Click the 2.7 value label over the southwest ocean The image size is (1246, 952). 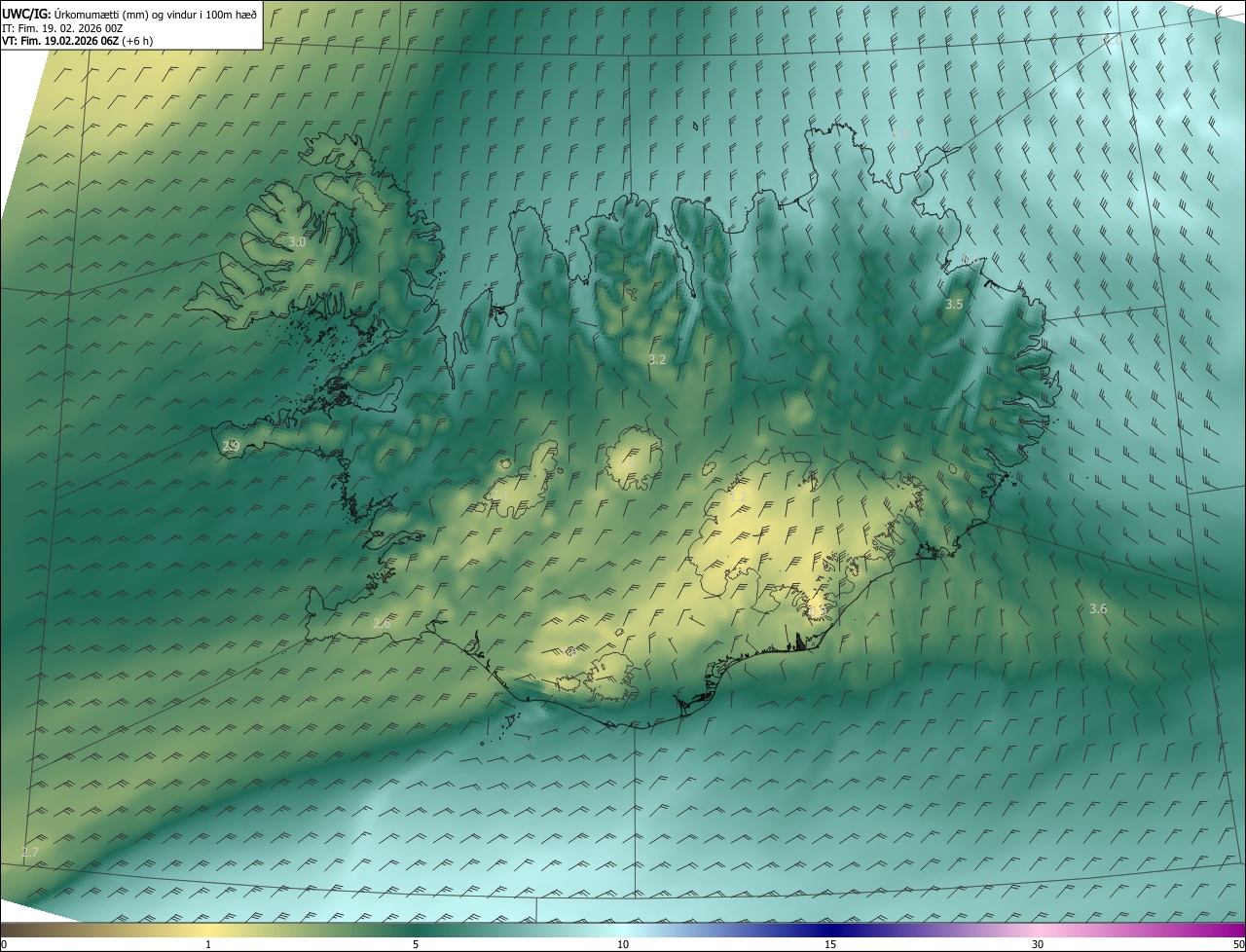(30, 852)
